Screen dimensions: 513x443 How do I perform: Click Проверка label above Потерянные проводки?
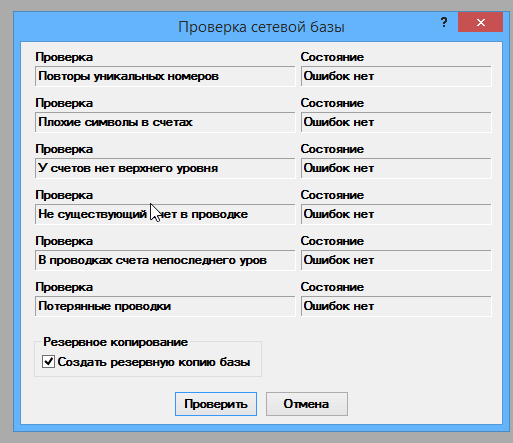[x=64, y=287]
